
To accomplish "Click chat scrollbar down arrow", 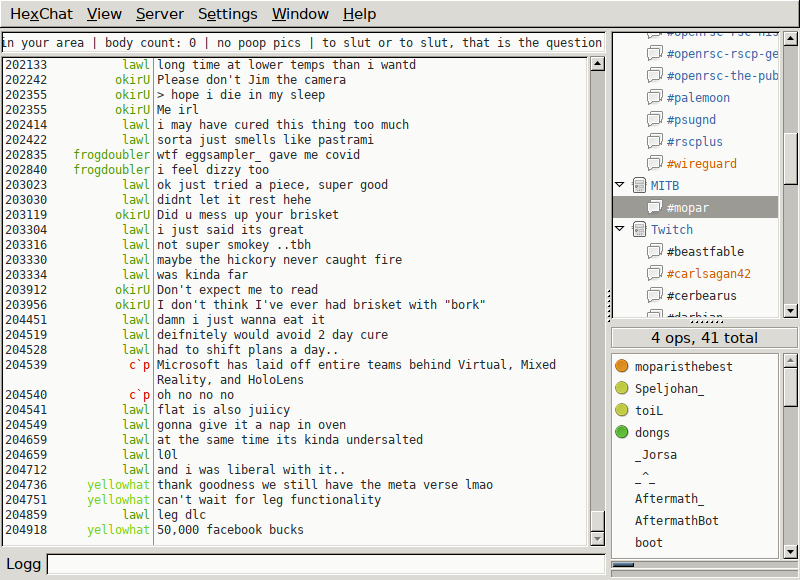I will [597, 538].
